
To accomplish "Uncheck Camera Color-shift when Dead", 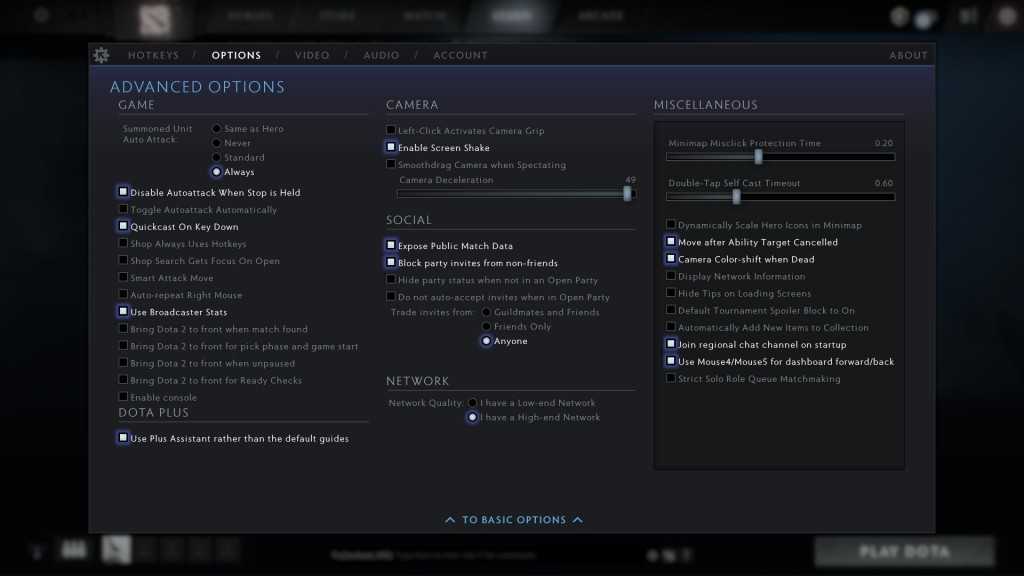I will click(671, 259).
